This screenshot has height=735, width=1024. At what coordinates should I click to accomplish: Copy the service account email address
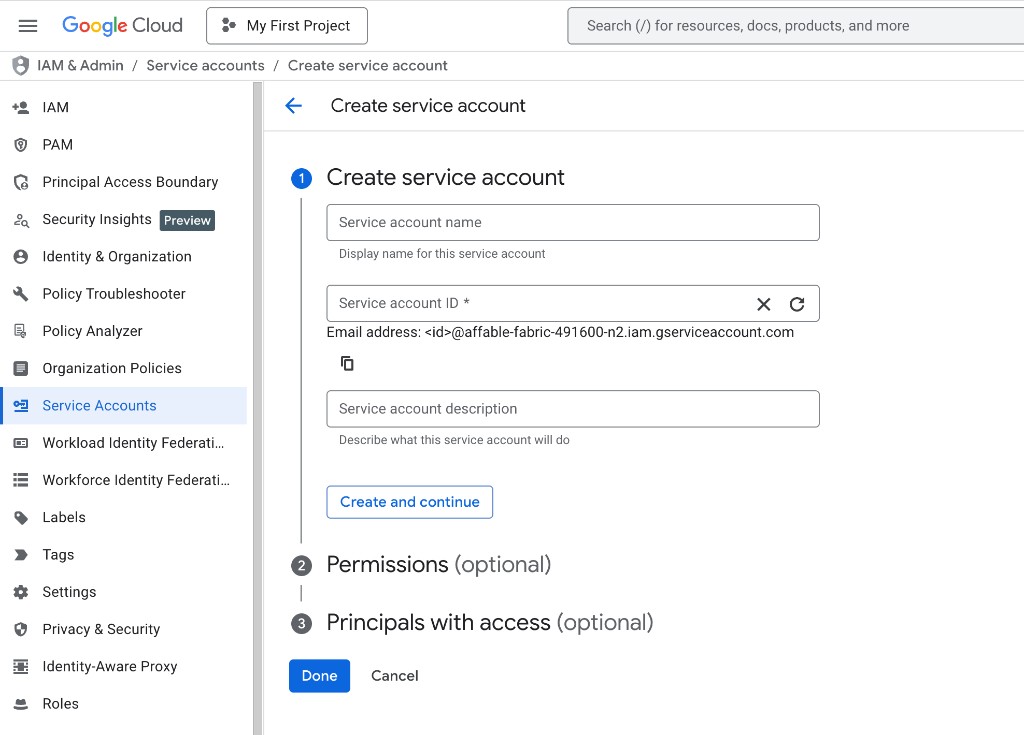pos(346,363)
